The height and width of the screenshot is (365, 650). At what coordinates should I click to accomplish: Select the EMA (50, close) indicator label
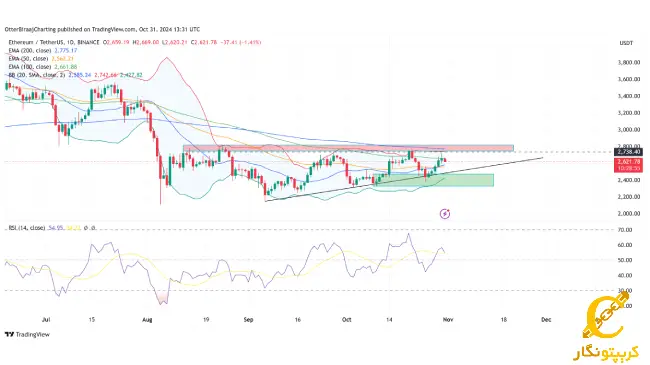pos(29,59)
